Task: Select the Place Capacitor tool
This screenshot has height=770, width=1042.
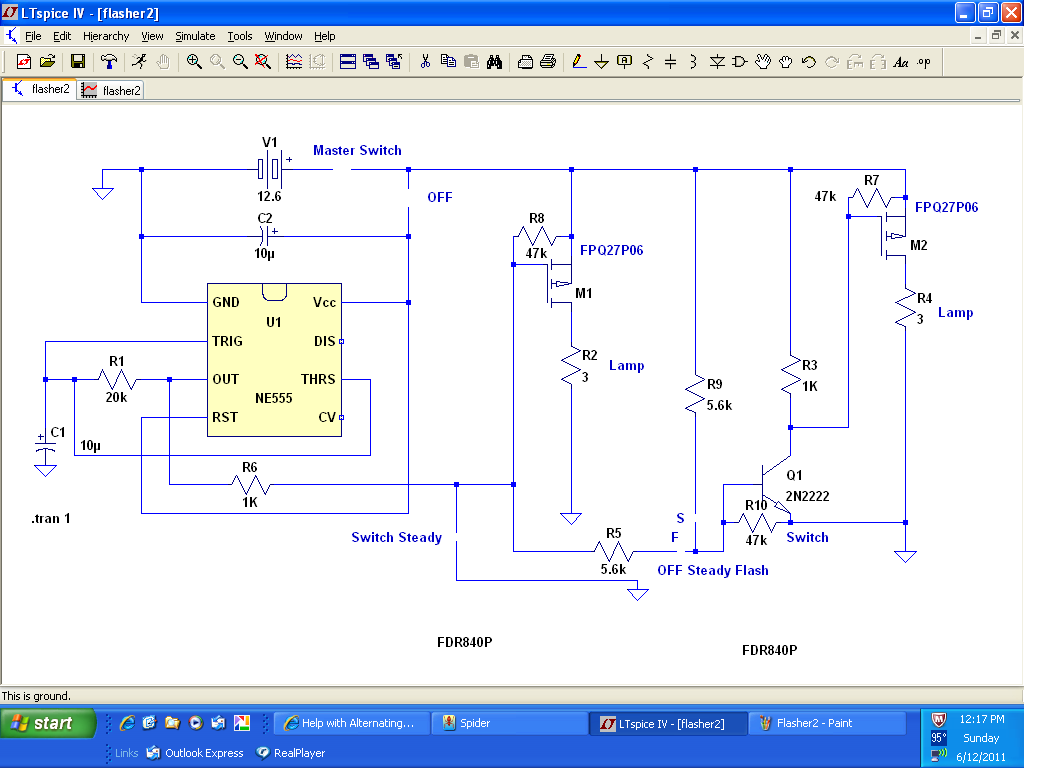Action: point(671,62)
